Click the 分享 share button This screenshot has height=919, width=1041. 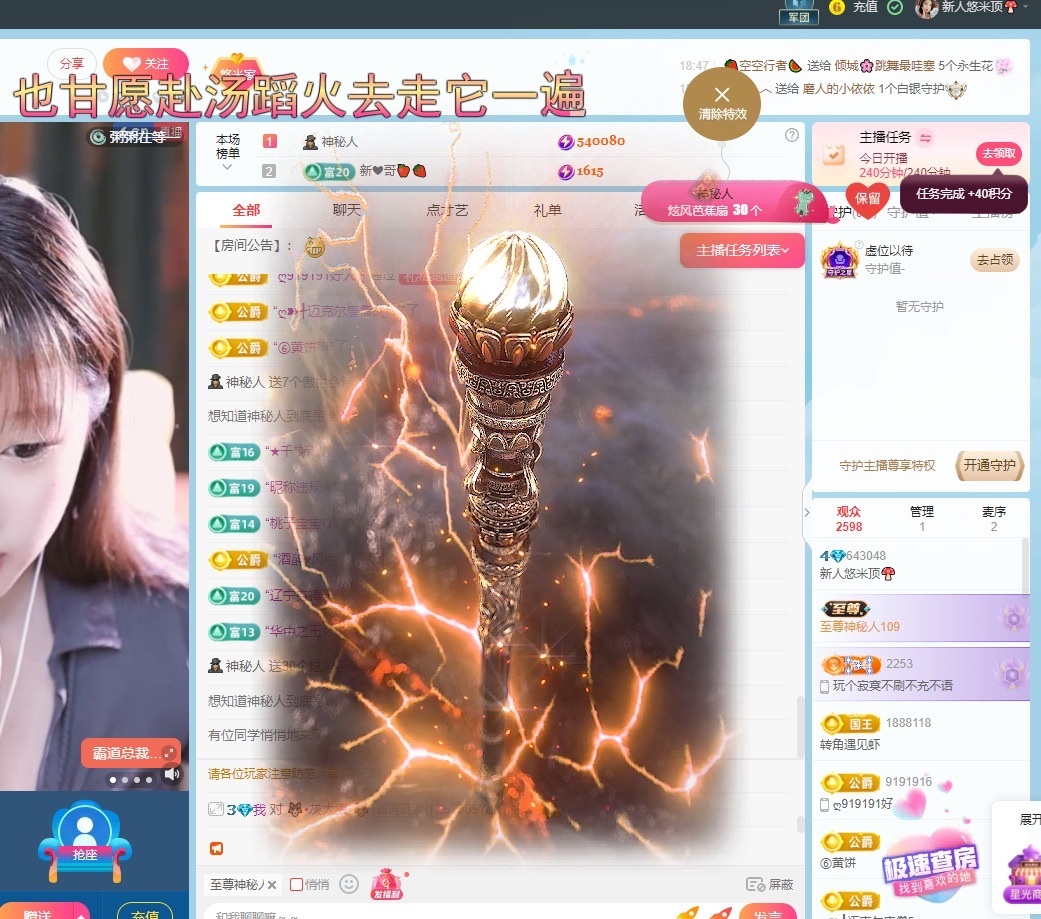coord(72,64)
